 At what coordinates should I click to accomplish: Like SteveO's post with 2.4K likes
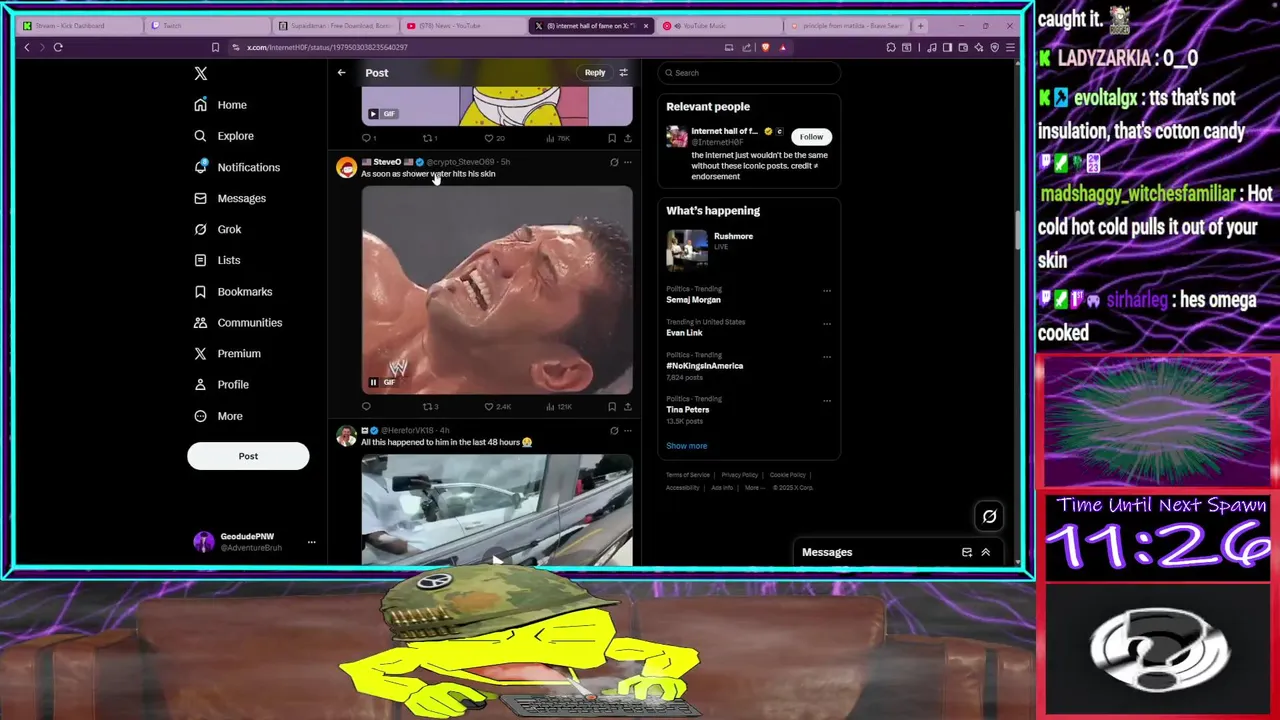[x=497, y=407]
